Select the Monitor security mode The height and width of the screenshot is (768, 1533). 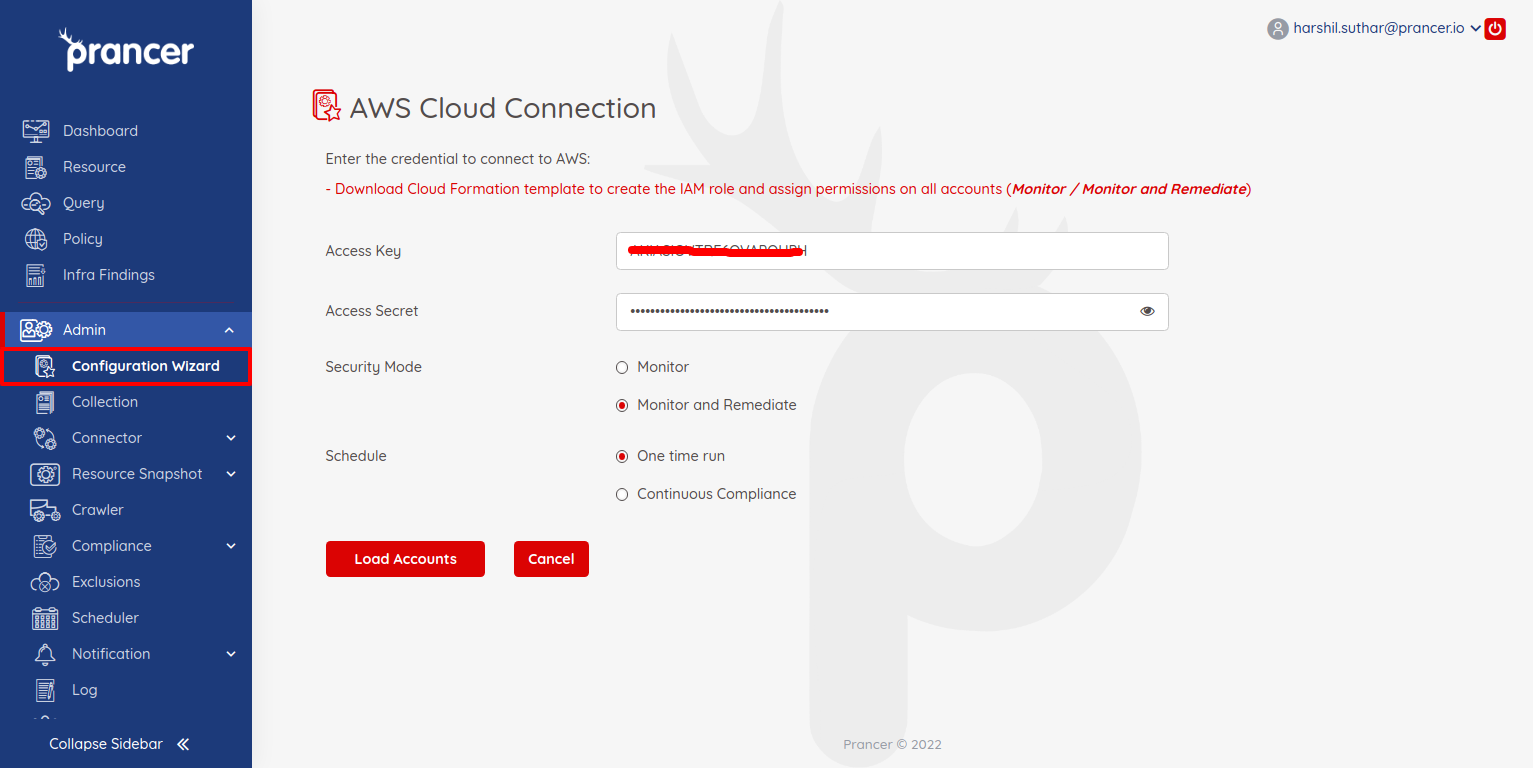622,367
